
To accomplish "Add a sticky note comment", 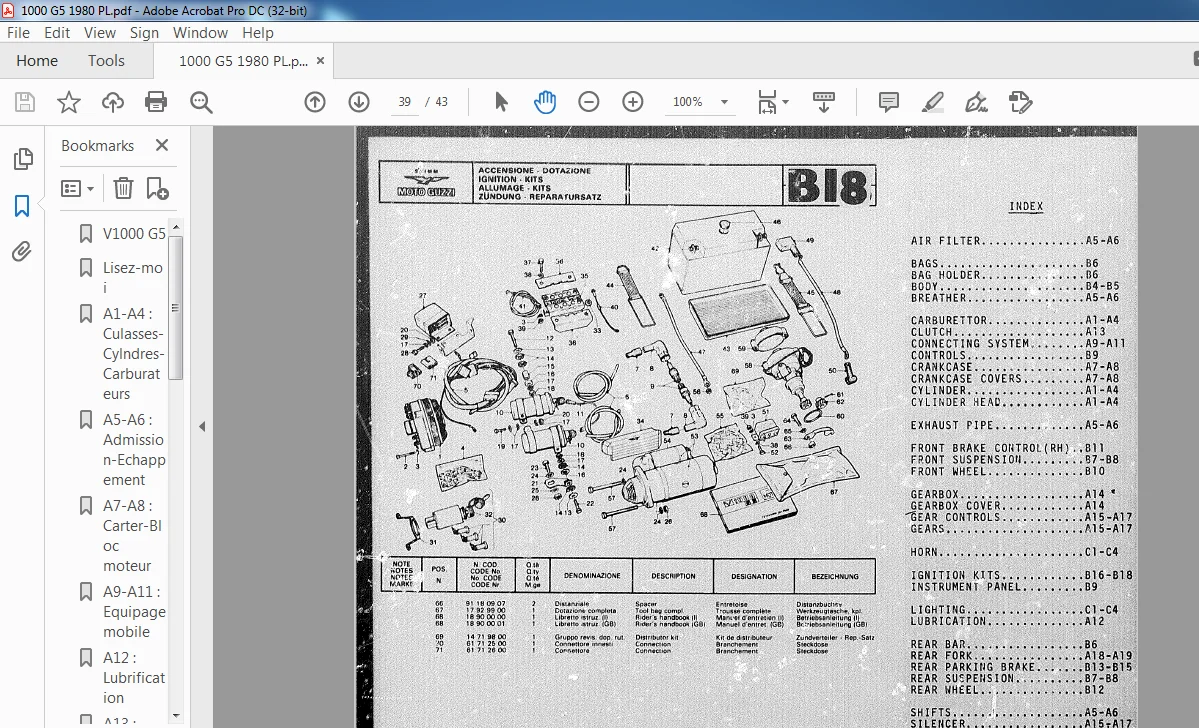I will pos(889,102).
